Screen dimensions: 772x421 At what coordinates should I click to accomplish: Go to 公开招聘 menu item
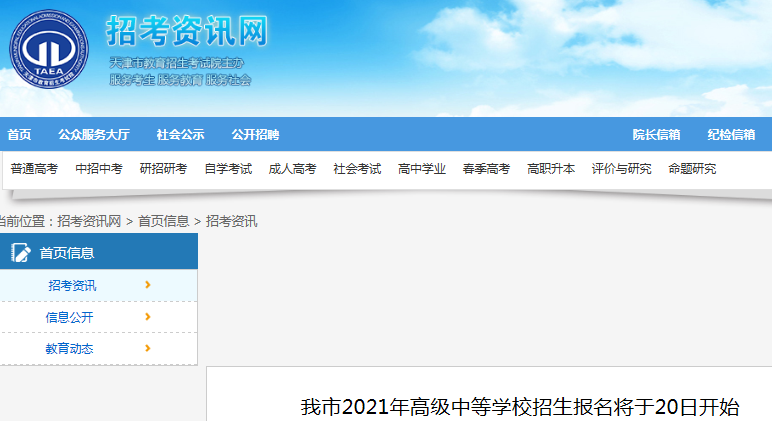pos(255,135)
